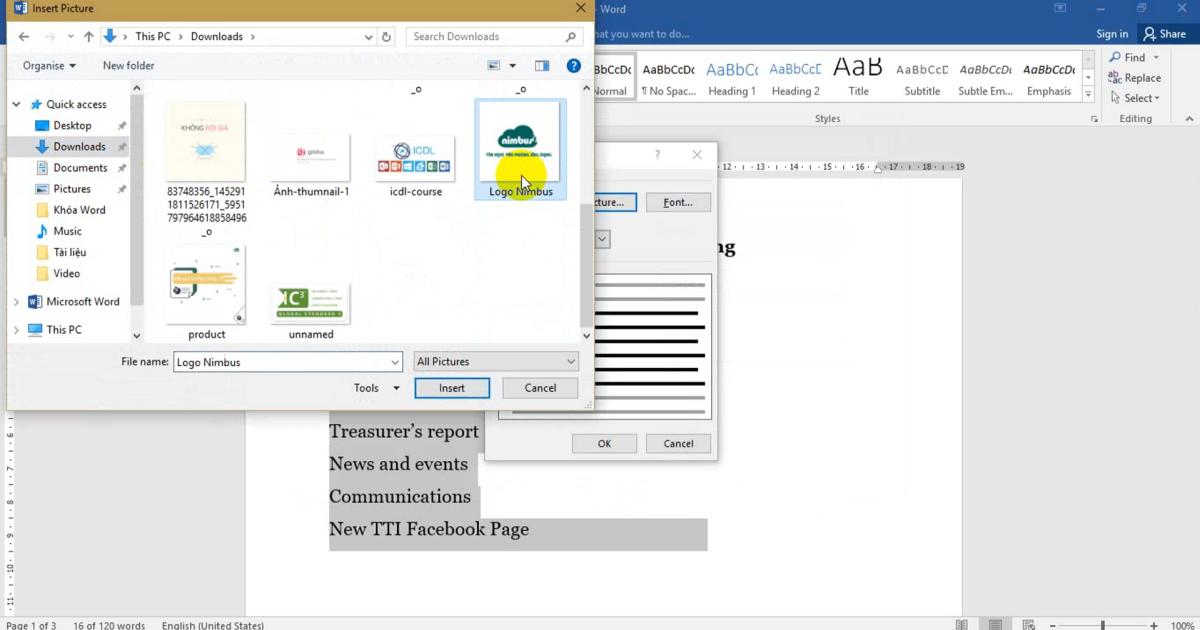Apply the Heading 1 style

732,79
